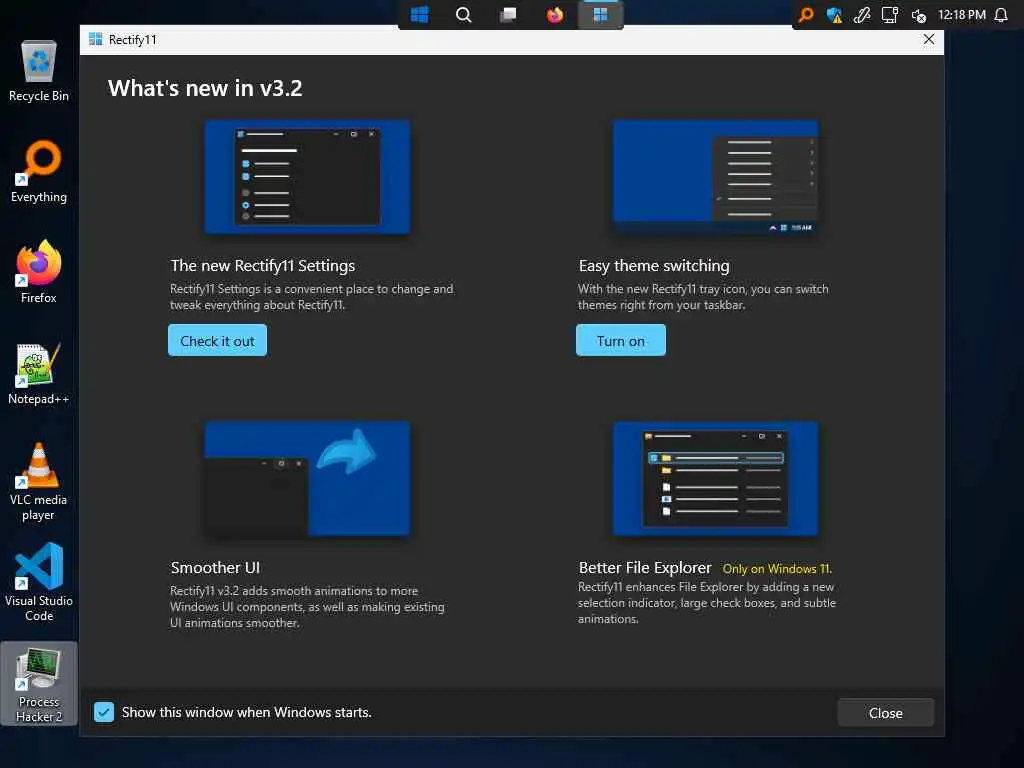Screen dimensions: 1024x768
Task: Close the Rectify11 window with the X
Action: coord(929,39)
